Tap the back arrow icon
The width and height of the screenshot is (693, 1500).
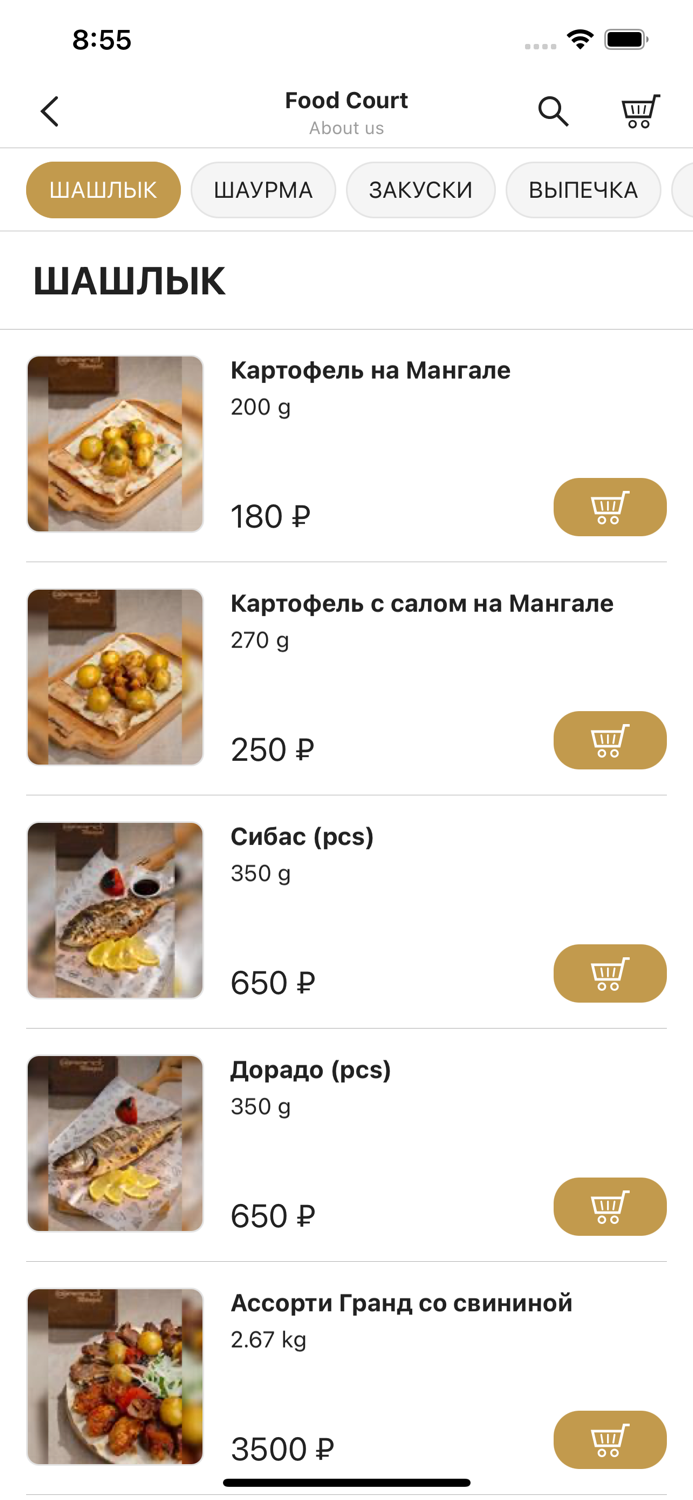pos(49,111)
